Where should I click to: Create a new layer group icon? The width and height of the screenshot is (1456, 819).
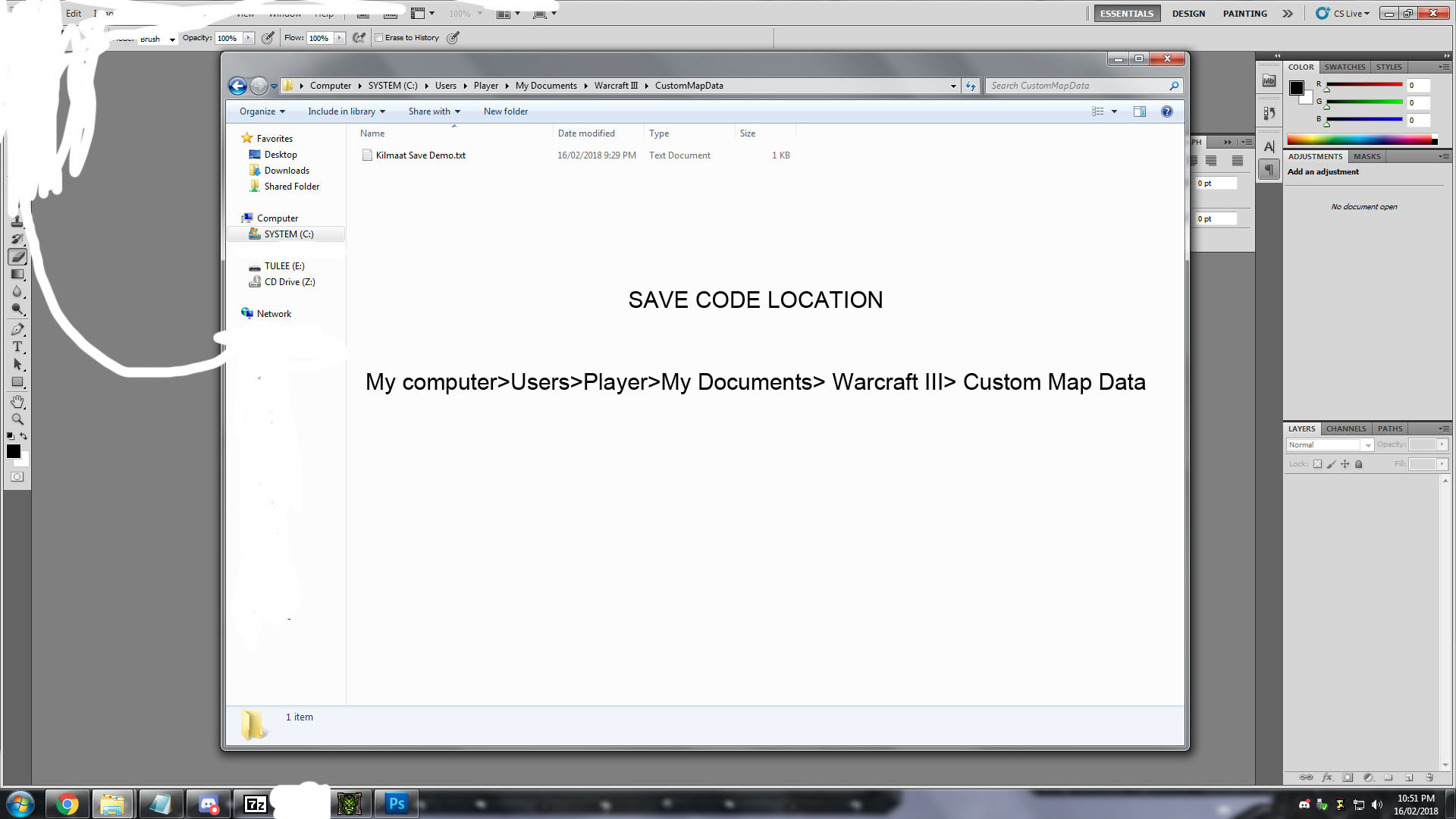click(1389, 777)
